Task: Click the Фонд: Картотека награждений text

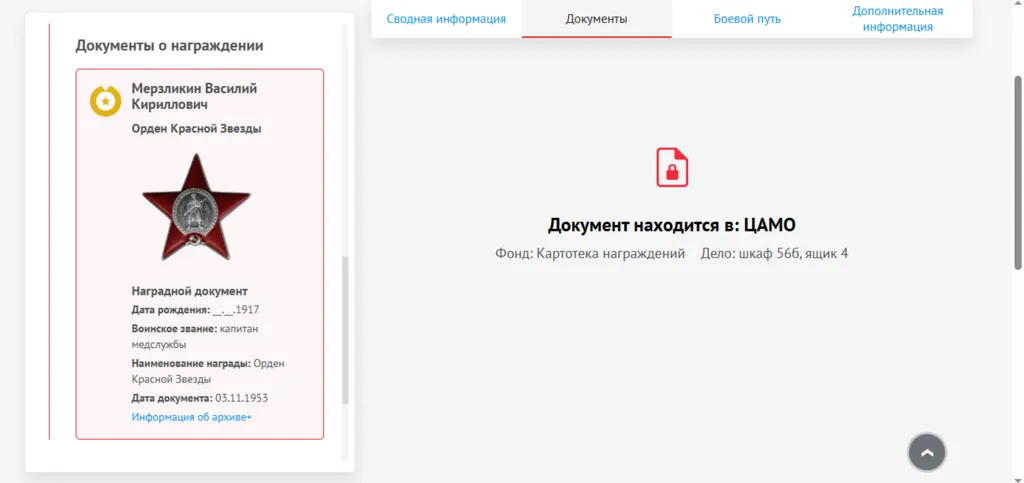Action: click(x=590, y=253)
